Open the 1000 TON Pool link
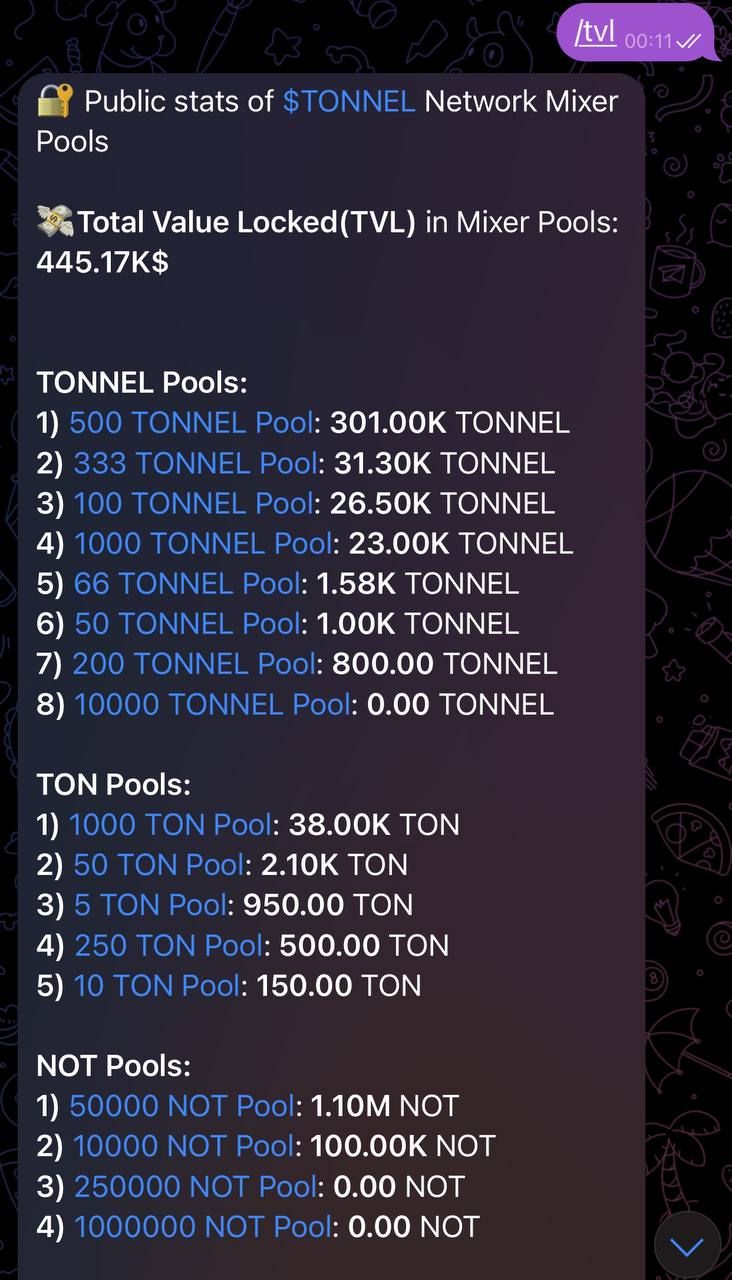 [x=170, y=825]
